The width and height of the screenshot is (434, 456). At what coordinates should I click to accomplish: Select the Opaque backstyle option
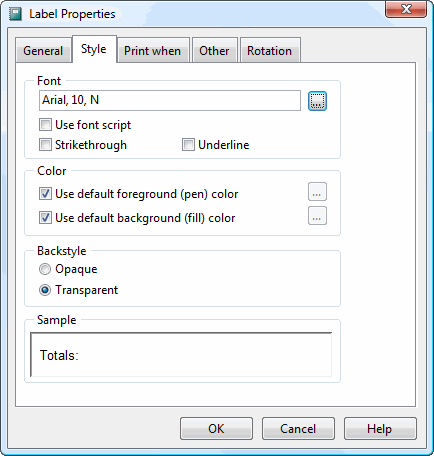(45, 269)
